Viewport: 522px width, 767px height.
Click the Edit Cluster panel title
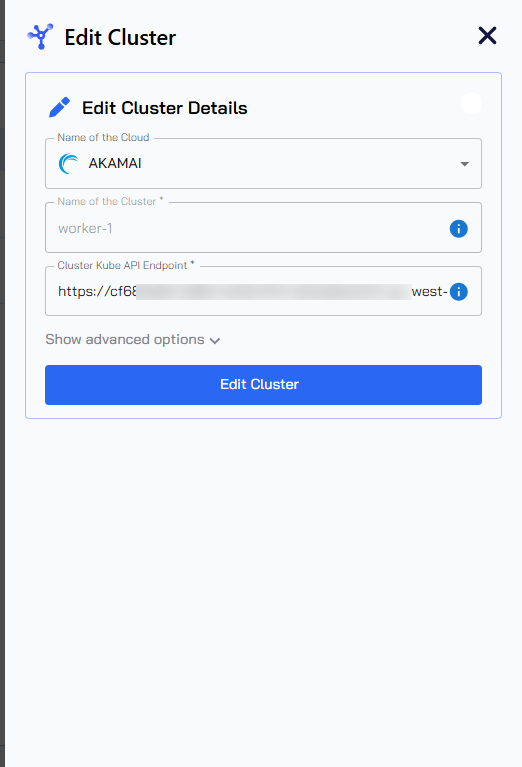[x=120, y=38]
